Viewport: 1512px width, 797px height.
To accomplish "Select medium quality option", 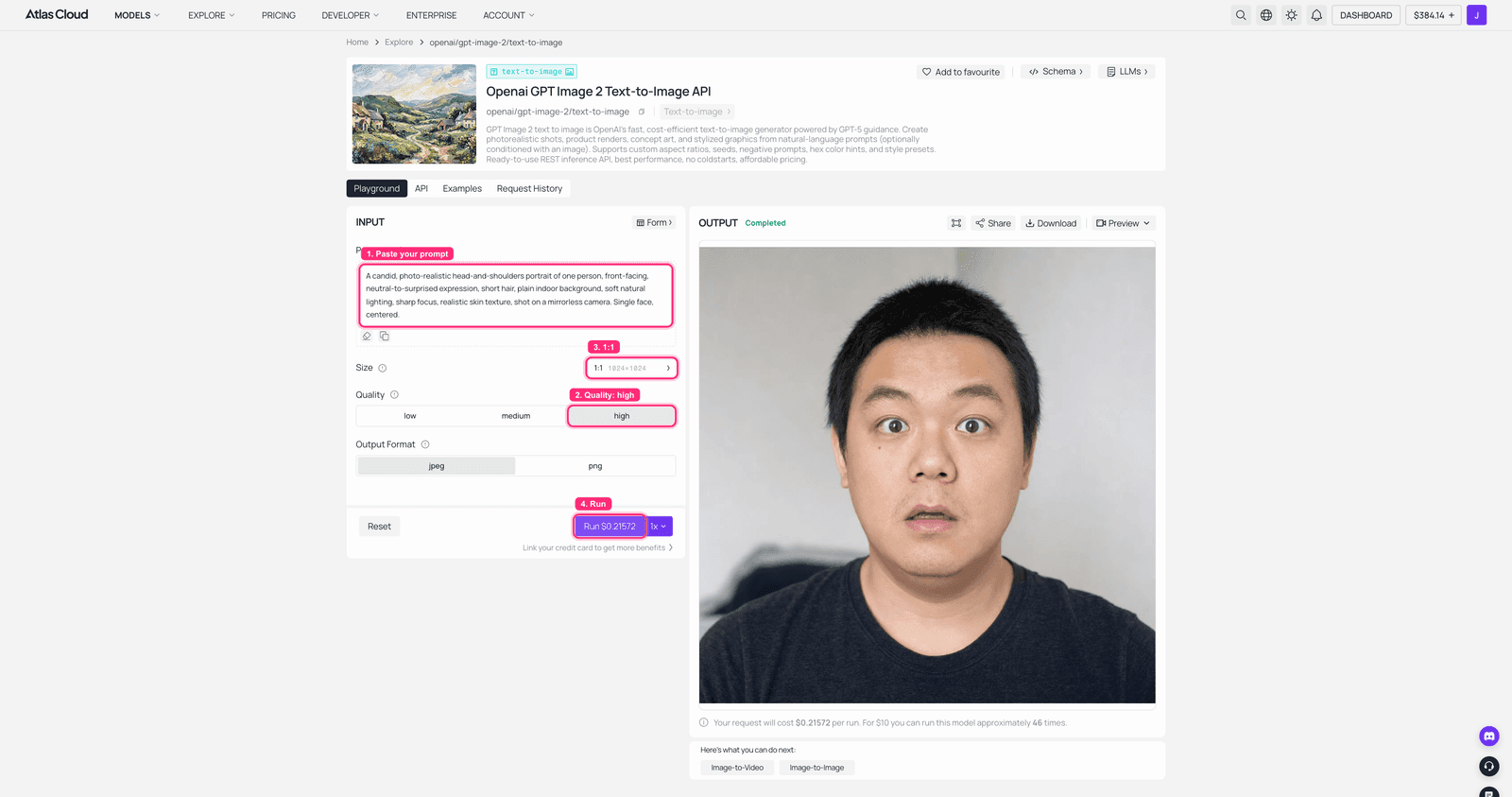I will tap(516, 416).
